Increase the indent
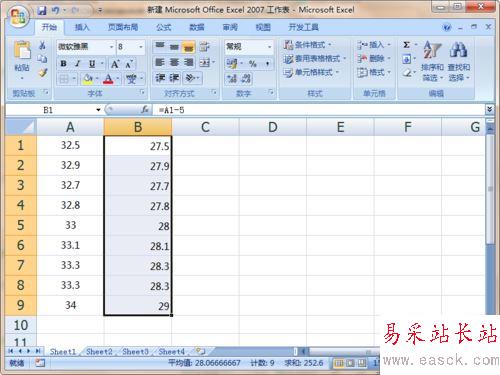The image size is (500, 375). (174, 78)
